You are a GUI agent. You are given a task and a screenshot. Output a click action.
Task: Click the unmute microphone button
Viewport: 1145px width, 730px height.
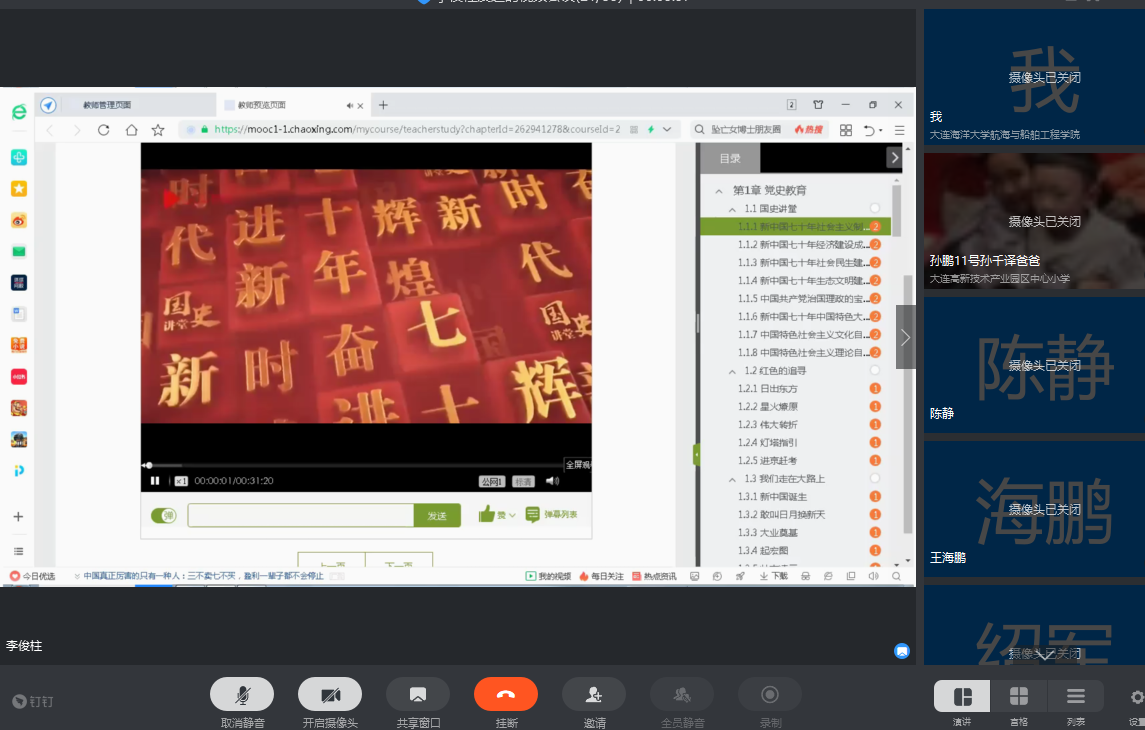241,694
